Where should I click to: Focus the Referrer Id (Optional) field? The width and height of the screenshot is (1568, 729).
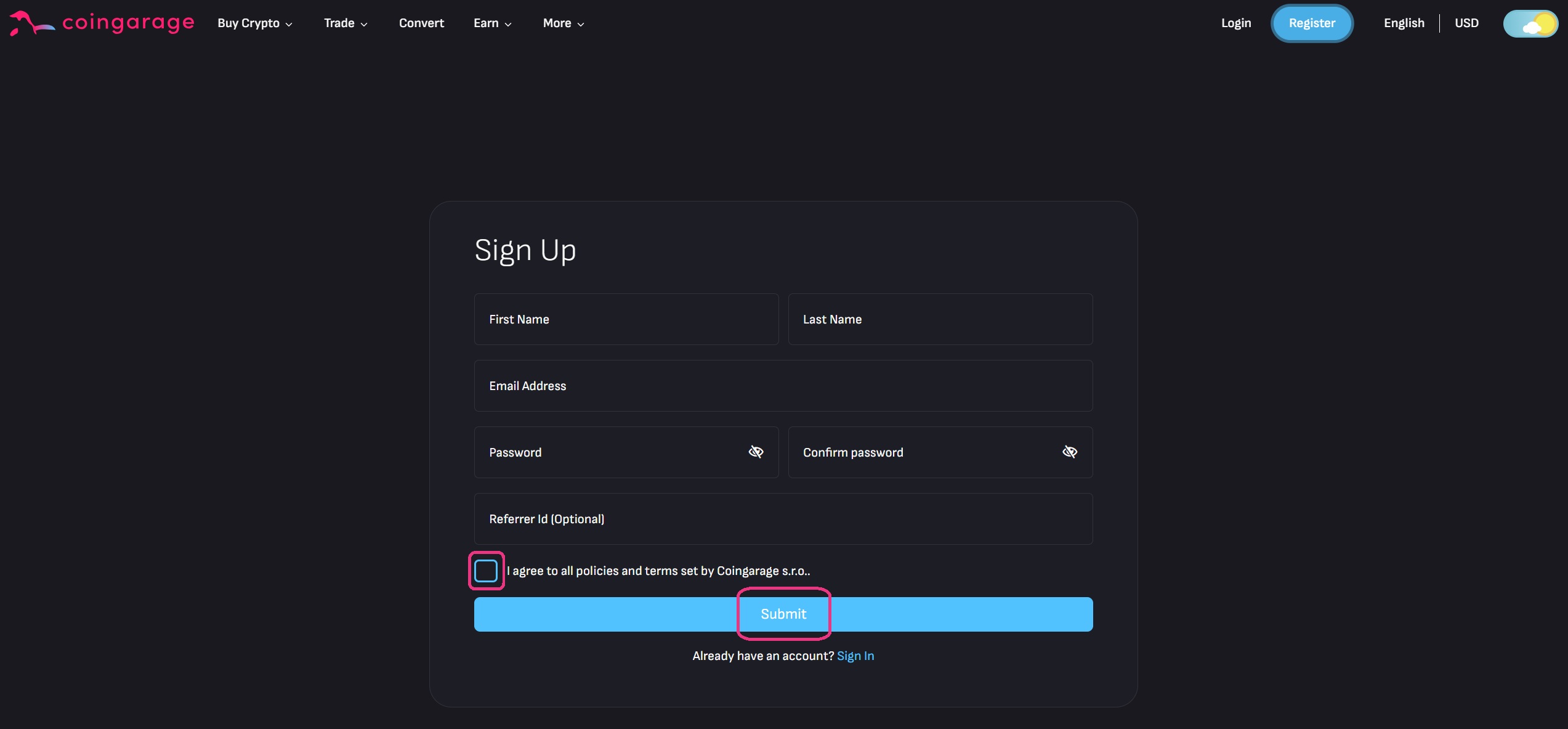783,519
